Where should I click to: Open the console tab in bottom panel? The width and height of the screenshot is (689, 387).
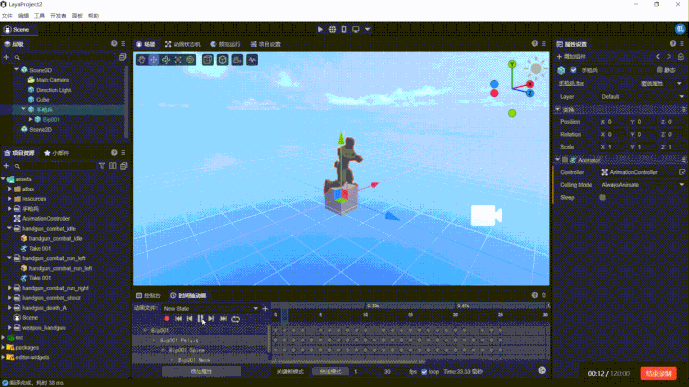click(148, 295)
